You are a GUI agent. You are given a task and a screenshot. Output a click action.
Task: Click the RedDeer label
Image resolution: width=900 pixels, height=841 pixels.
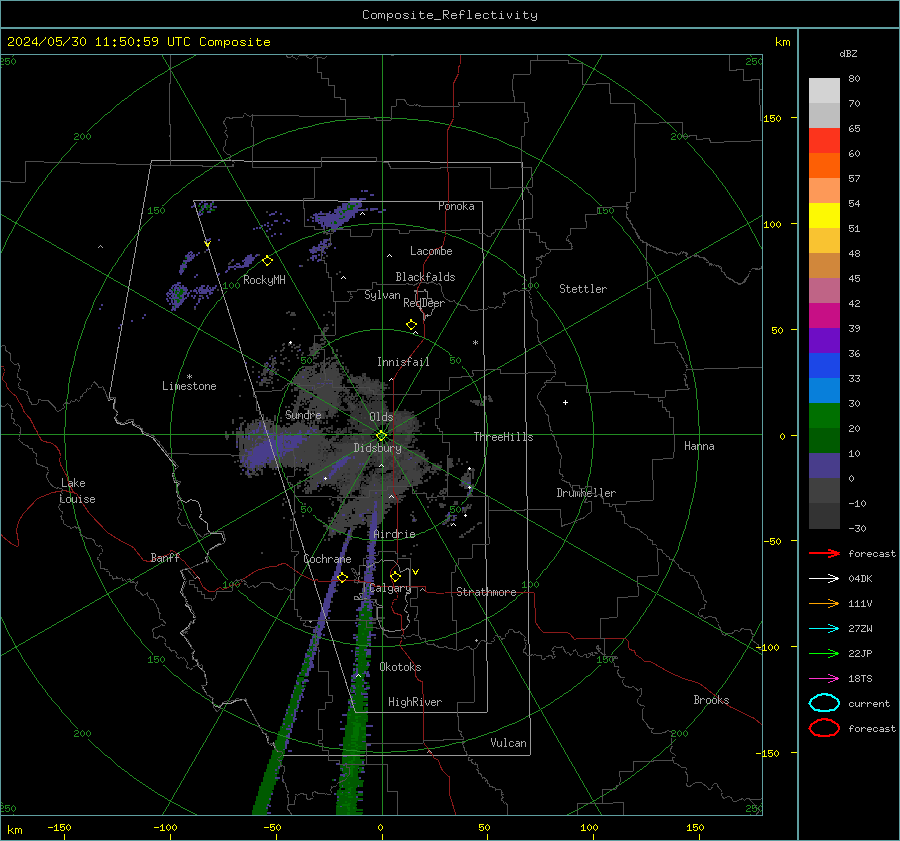(x=424, y=303)
